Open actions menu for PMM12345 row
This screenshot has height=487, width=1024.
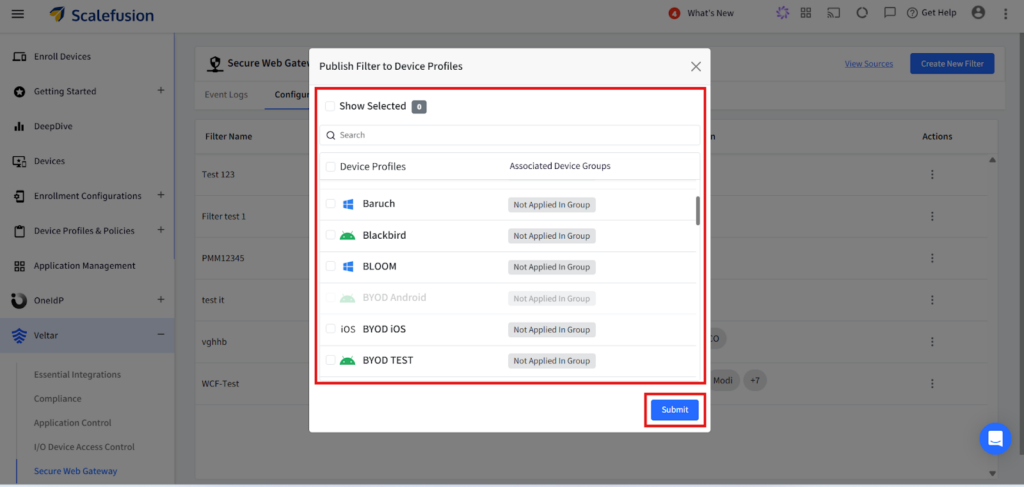(x=933, y=258)
